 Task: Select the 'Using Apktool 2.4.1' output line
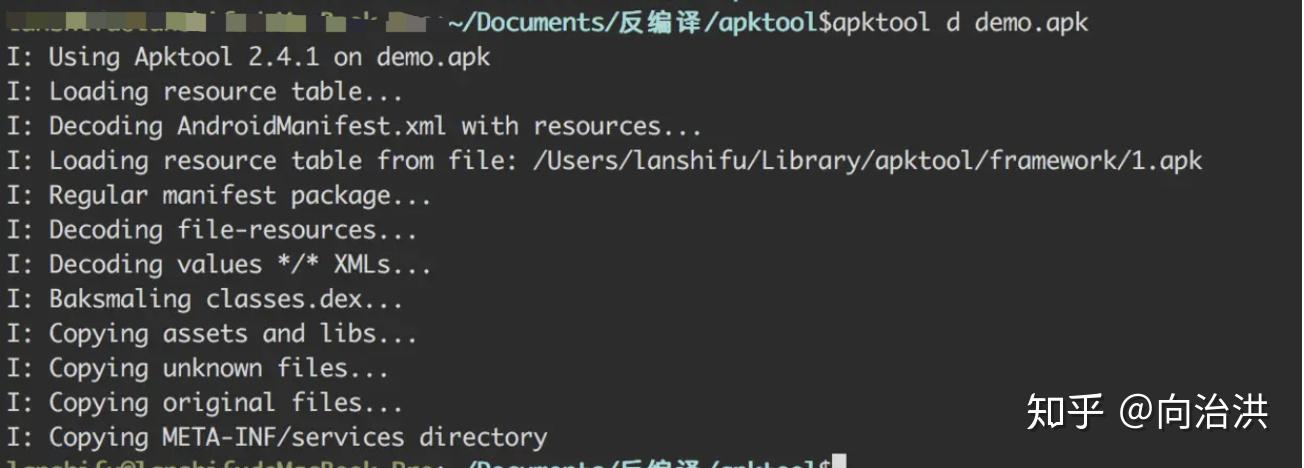(249, 56)
